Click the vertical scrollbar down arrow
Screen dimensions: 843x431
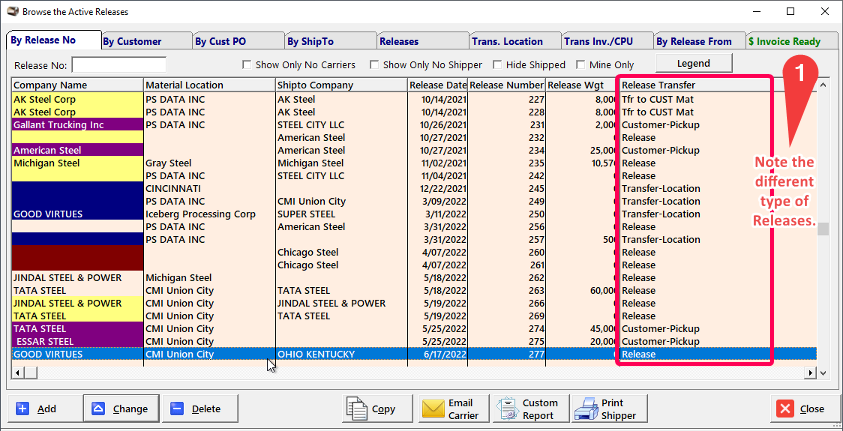(x=823, y=372)
